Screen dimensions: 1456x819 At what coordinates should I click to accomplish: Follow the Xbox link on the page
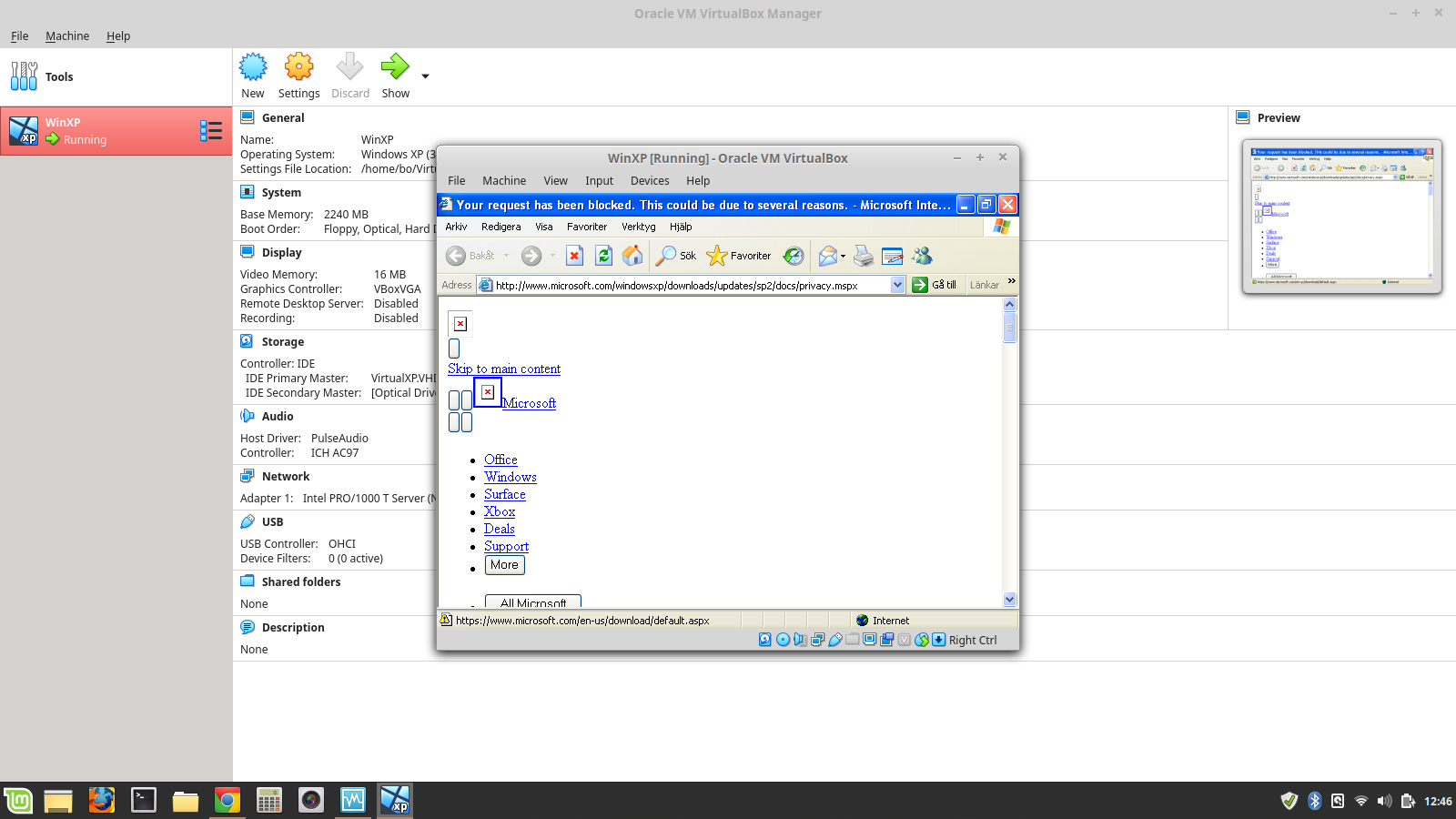(500, 511)
